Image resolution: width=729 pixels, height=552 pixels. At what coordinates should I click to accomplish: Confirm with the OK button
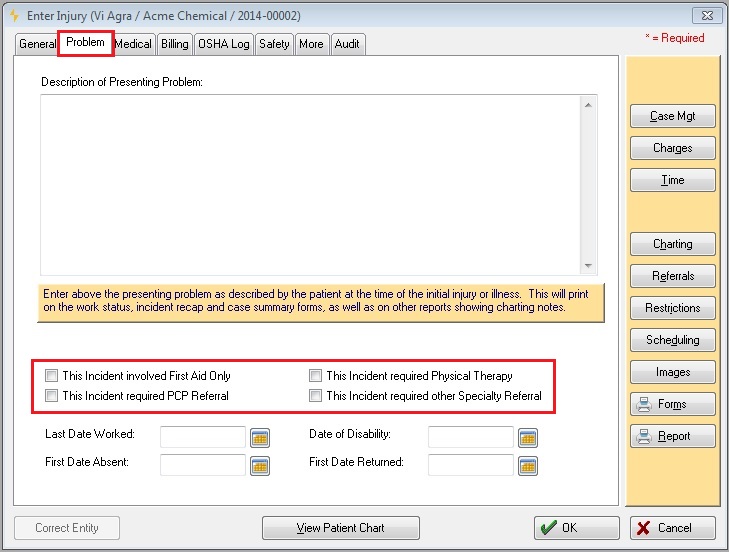click(577, 528)
